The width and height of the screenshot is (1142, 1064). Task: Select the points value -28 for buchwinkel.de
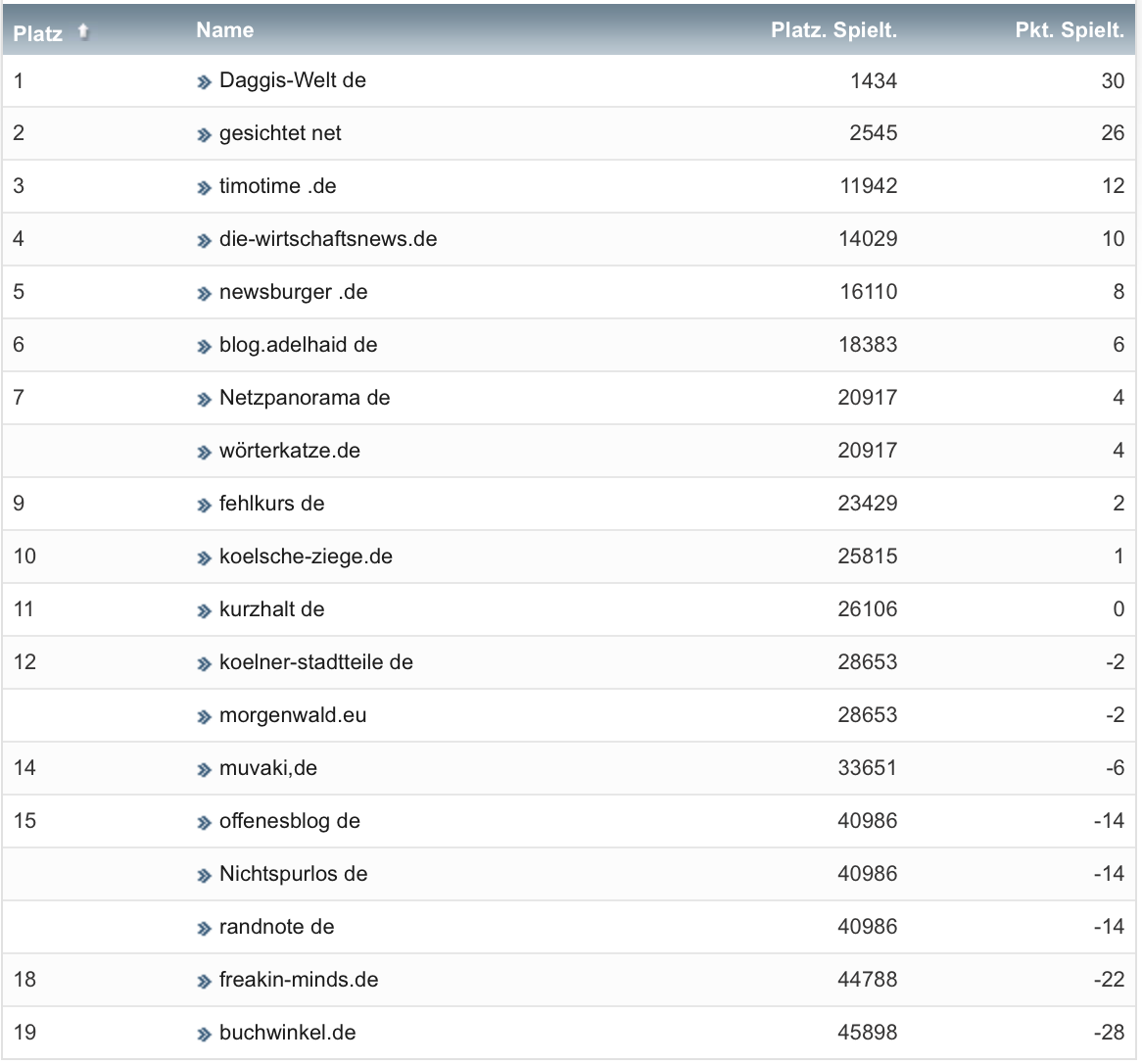tap(1110, 1033)
